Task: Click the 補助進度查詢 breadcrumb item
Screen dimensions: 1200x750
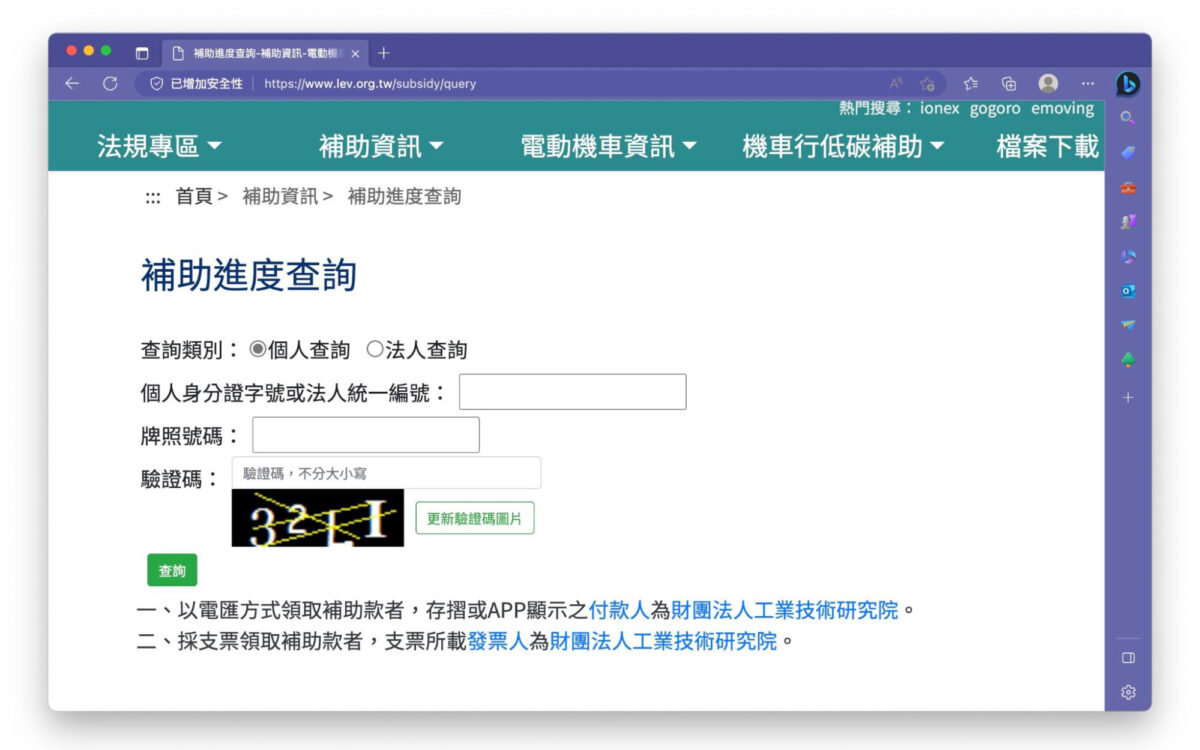Action: (x=405, y=197)
